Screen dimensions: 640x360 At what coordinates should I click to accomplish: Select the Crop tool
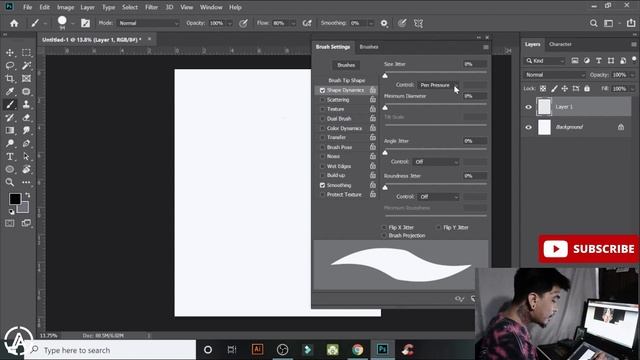click(10, 78)
